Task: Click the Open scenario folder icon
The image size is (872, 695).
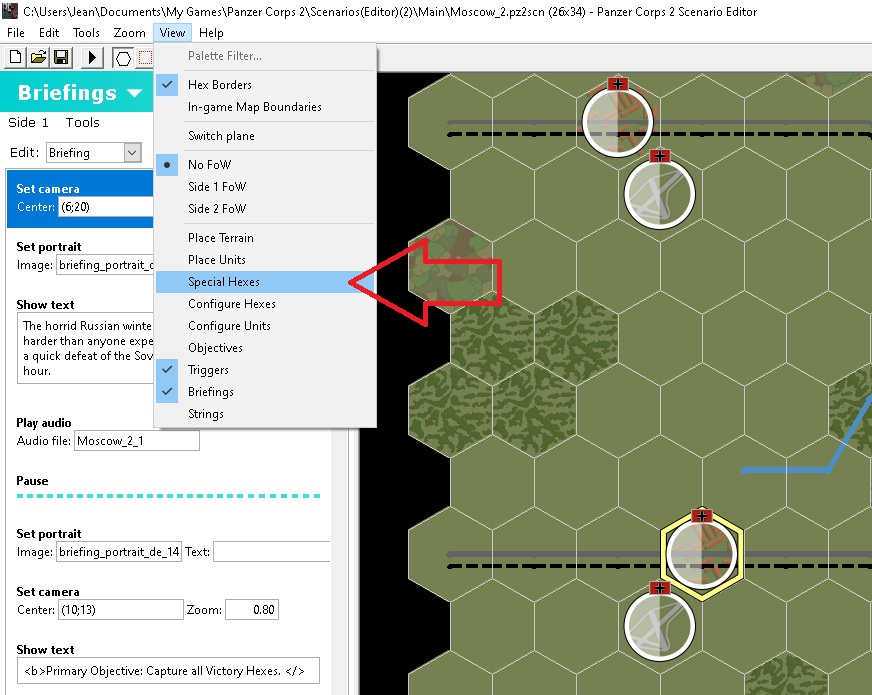Action: pos(38,58)
